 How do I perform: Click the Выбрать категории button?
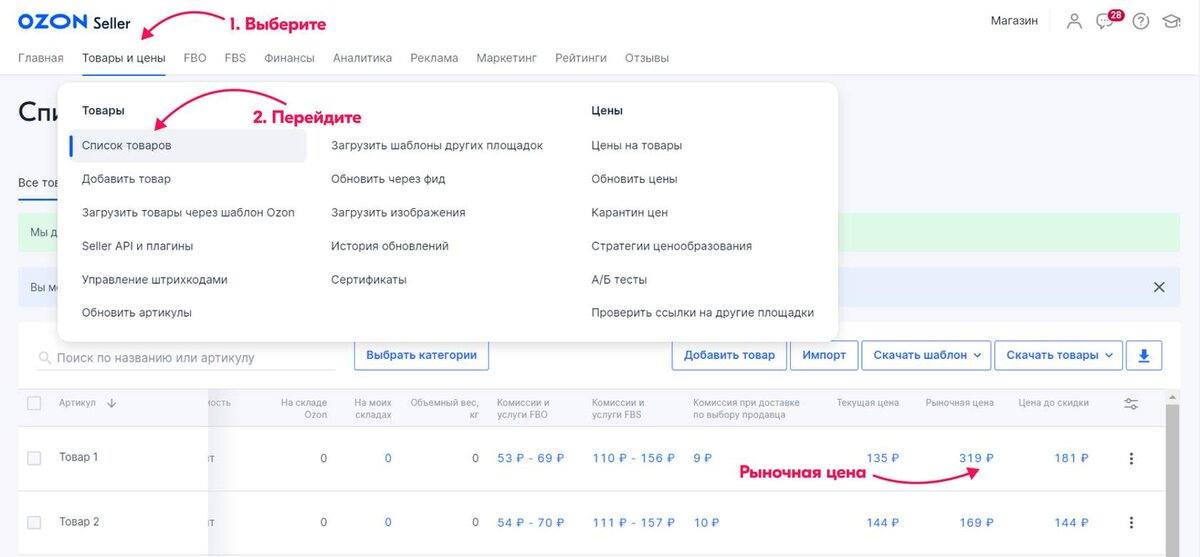(x=421, y=355)
